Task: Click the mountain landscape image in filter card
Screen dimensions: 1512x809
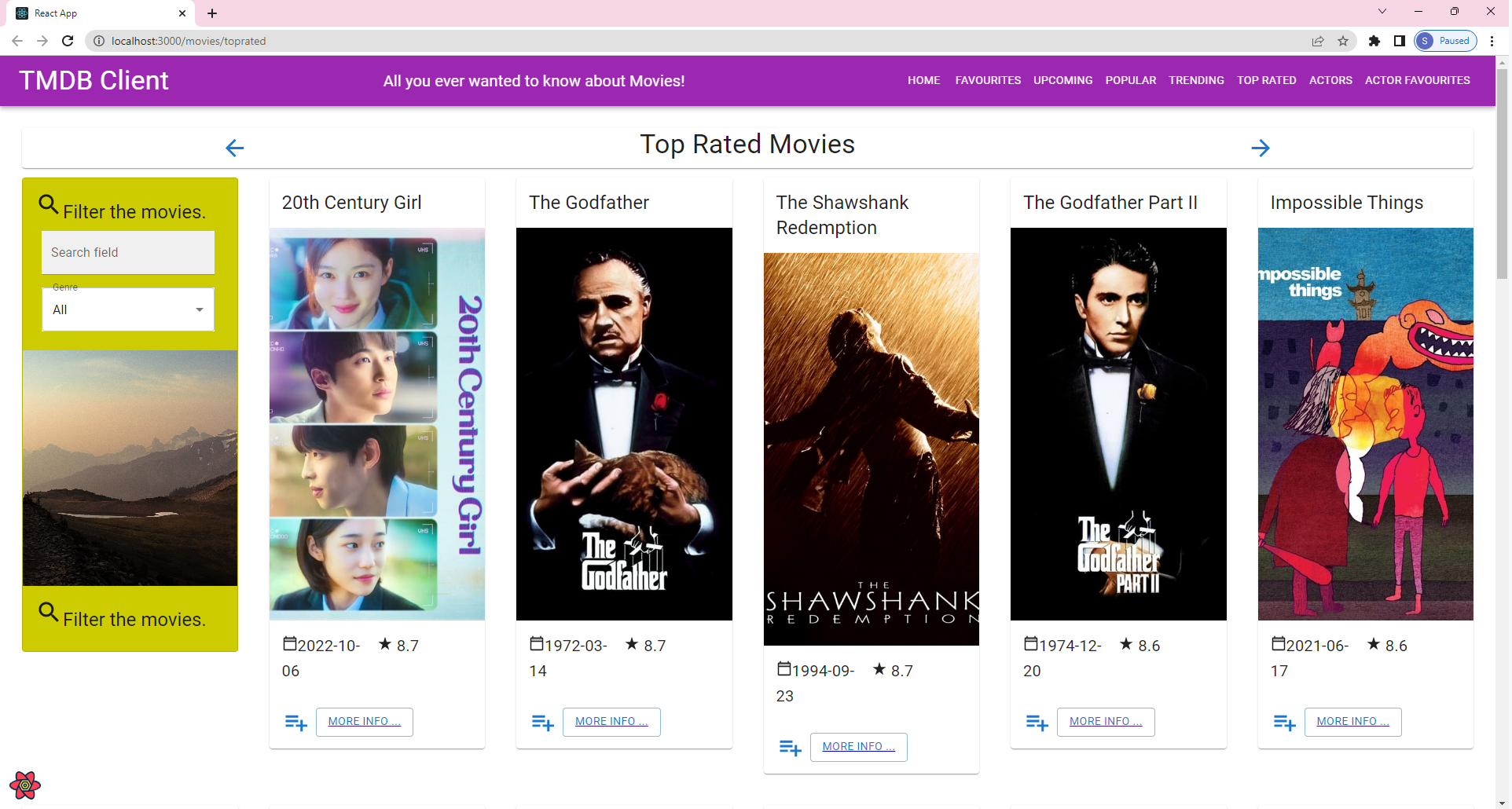Action: pyautogui.click(x=130, y=468)
